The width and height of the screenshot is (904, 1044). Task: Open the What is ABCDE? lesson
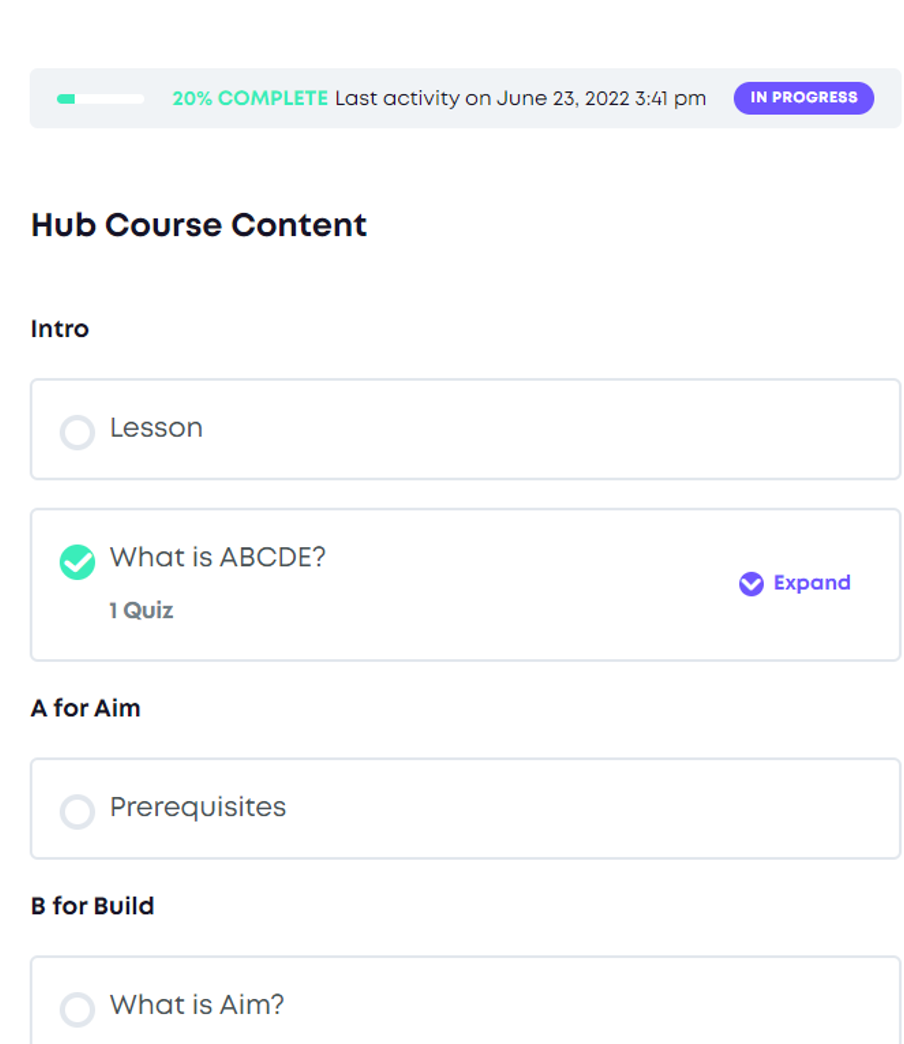point(218,557)
